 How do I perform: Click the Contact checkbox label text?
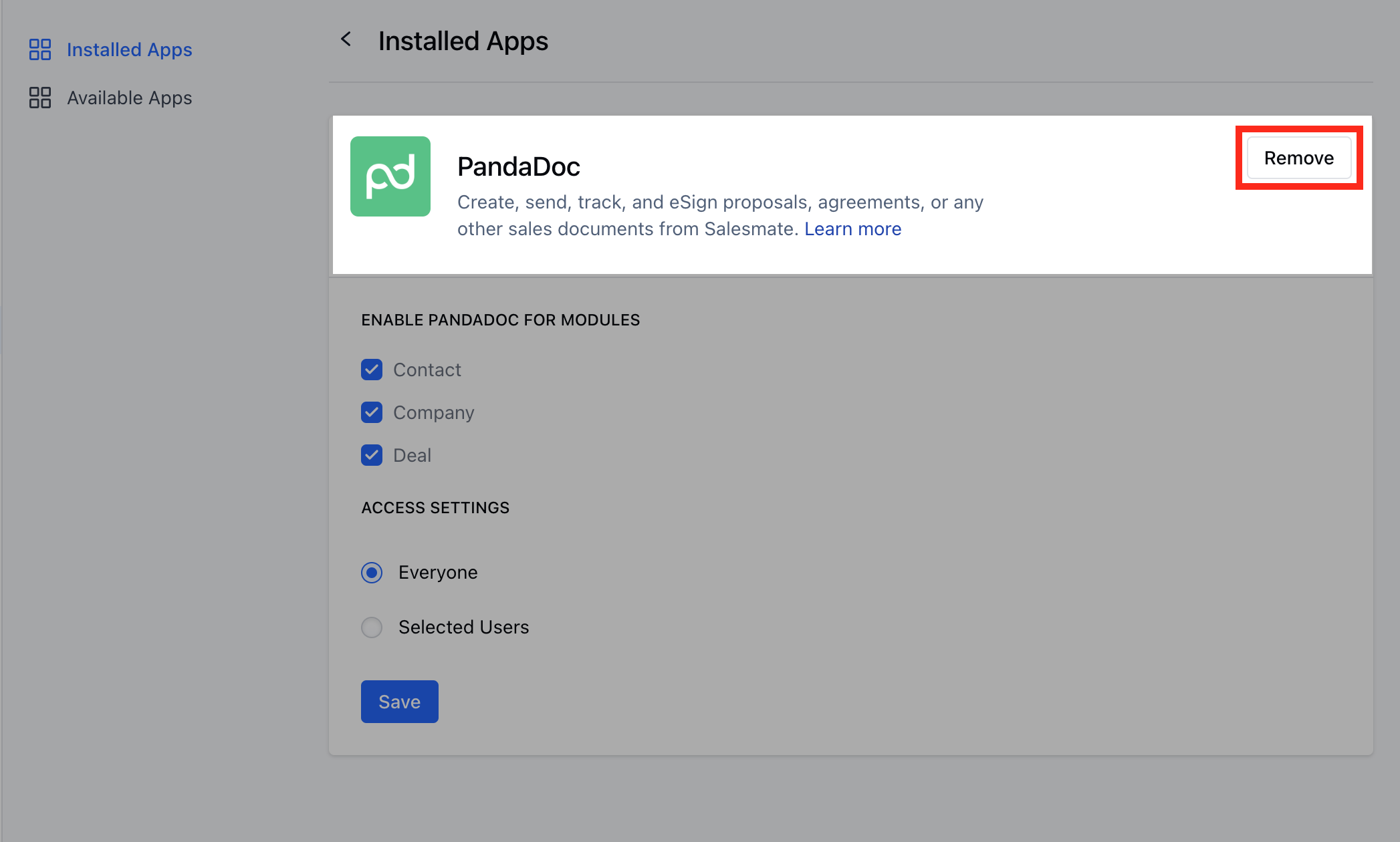pos(427,370)
